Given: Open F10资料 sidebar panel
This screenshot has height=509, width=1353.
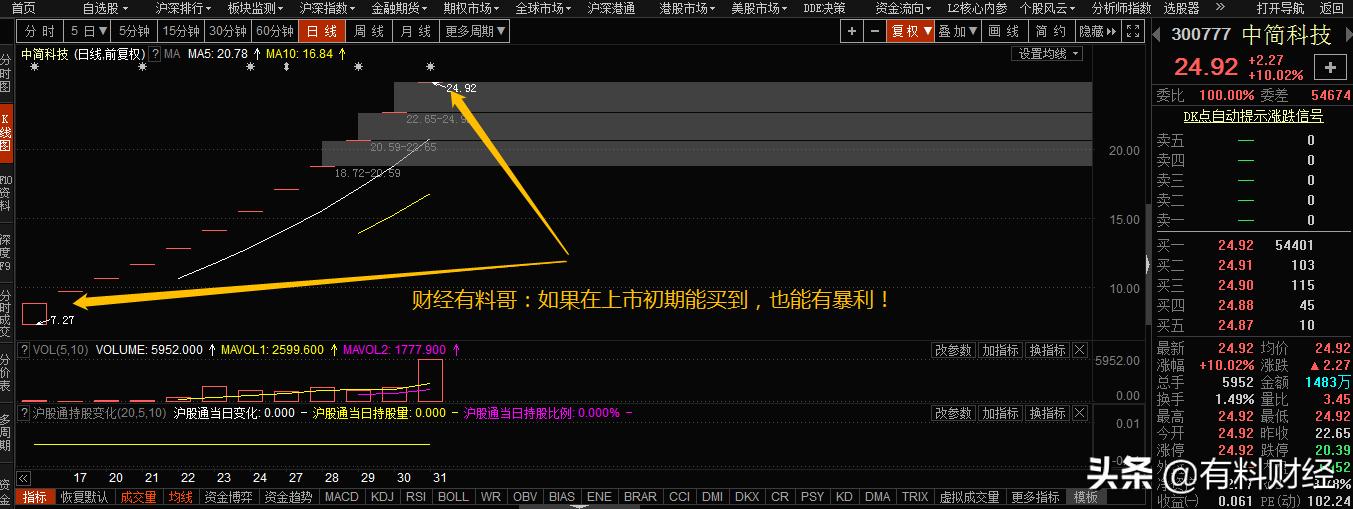Looking at the screenshot, I should pos(6,195).
